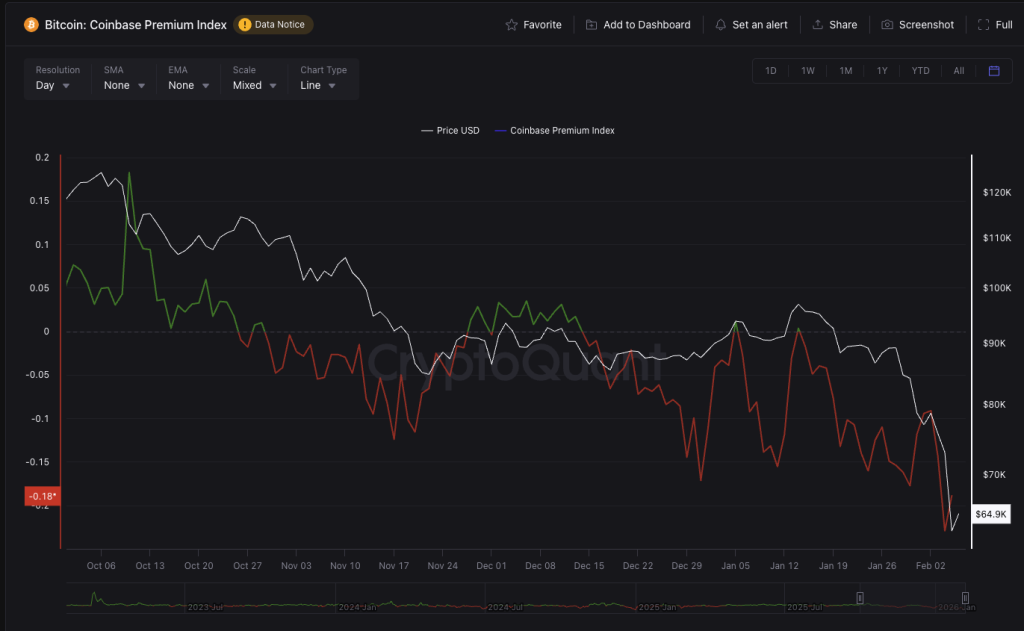Open the calendar date picker icon
This screenshot has width=1024, height=631.
[994, 71]
